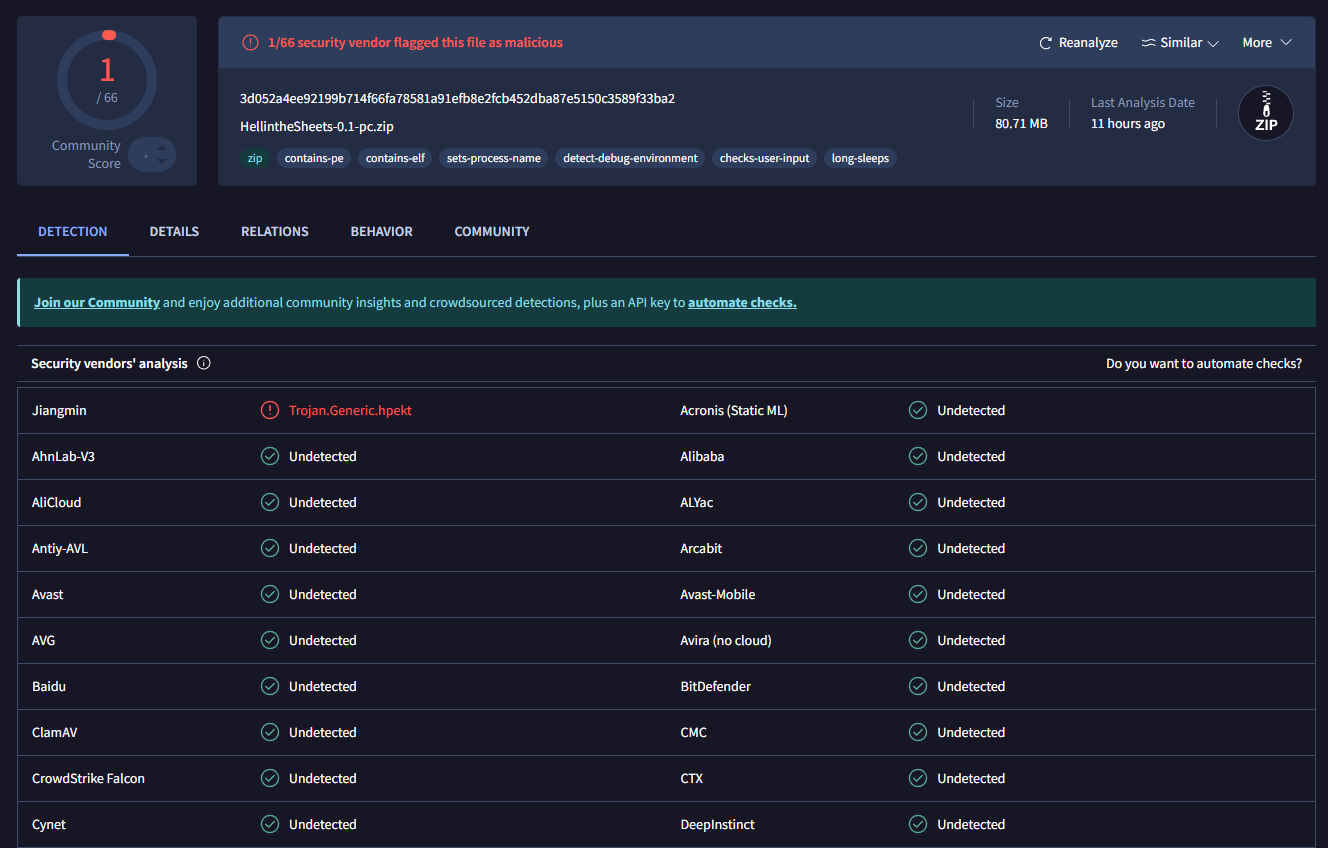Open the Details tab
The image size is (1328, 848).
(x=174, y=231)
